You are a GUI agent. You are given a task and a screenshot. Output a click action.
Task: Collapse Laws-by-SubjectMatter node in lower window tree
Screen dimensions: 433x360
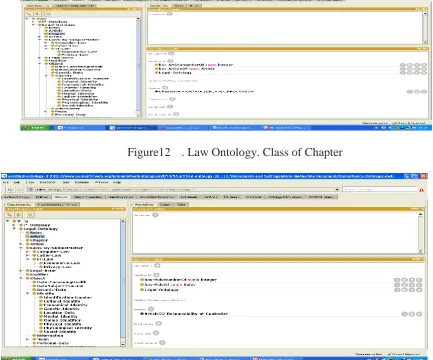[x=21, y=248]
